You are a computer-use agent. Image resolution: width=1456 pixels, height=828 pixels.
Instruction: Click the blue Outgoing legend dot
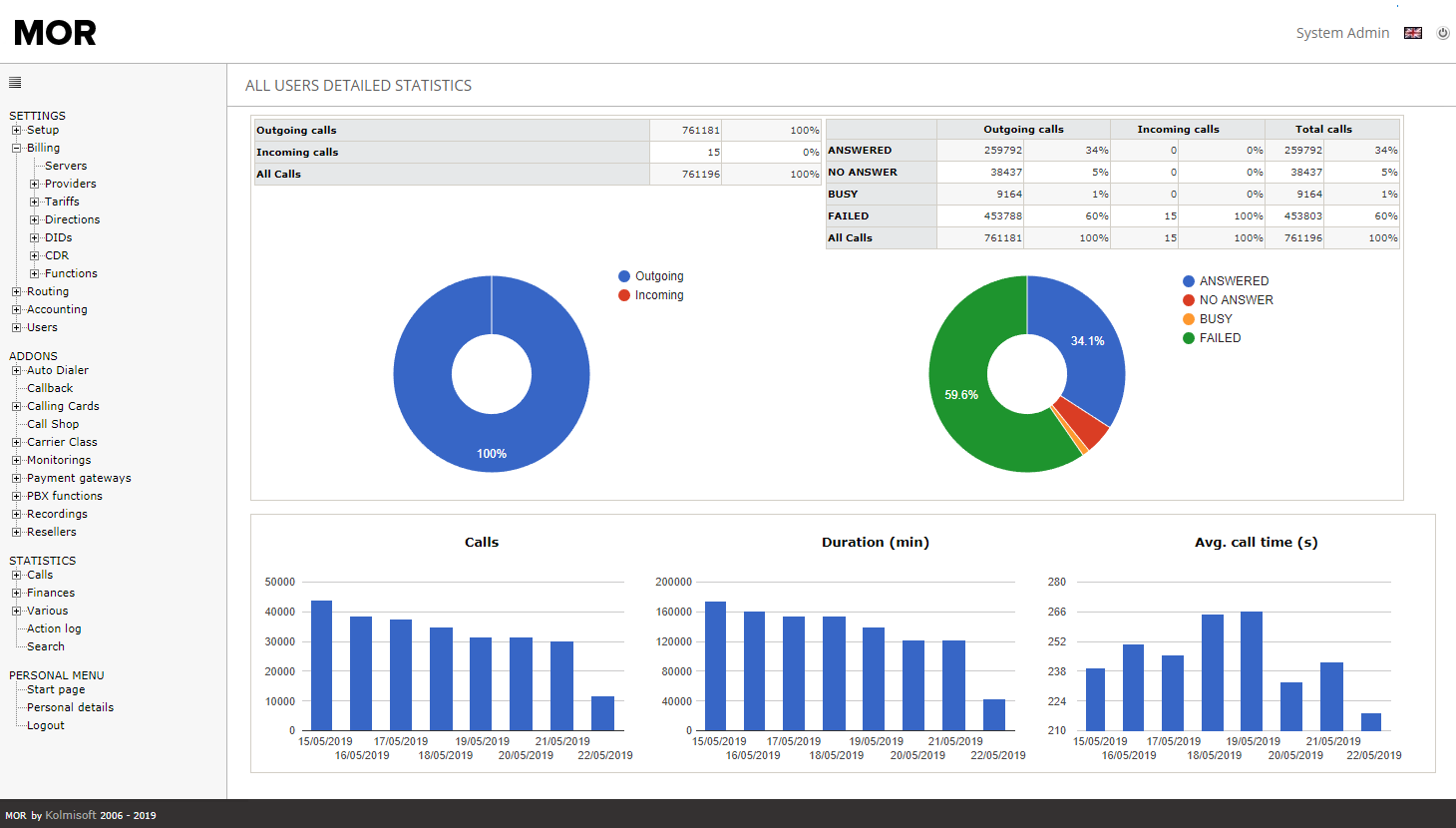624,276
